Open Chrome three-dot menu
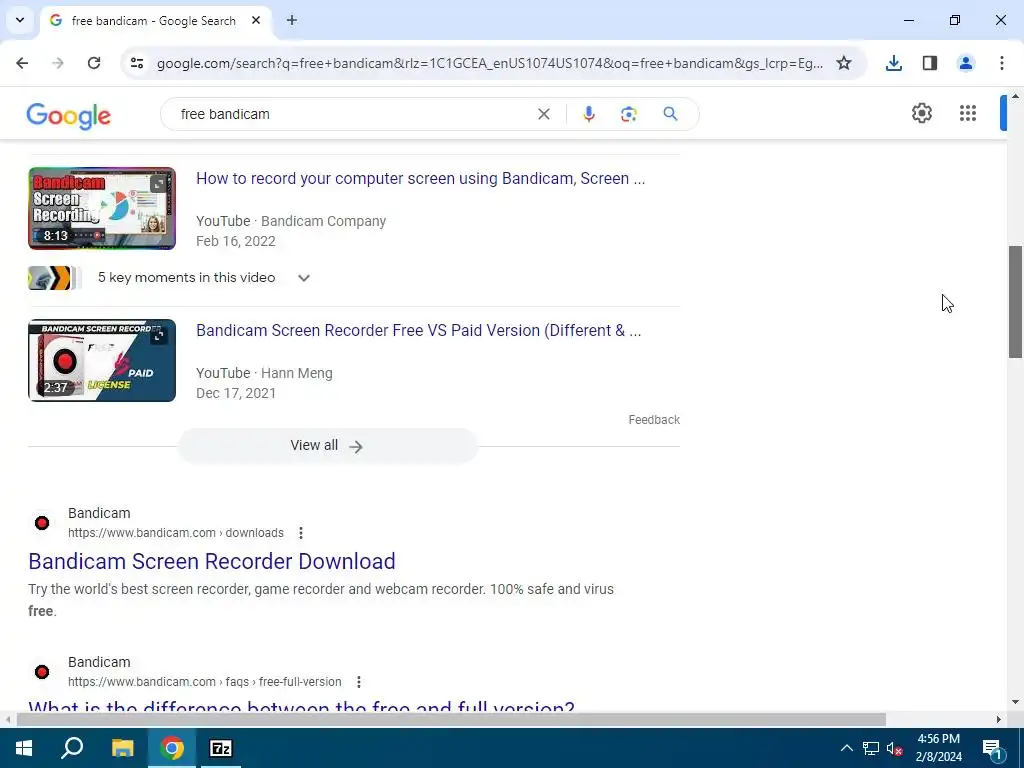Screen dimensions: 1024x768 tap(1002, 63)
